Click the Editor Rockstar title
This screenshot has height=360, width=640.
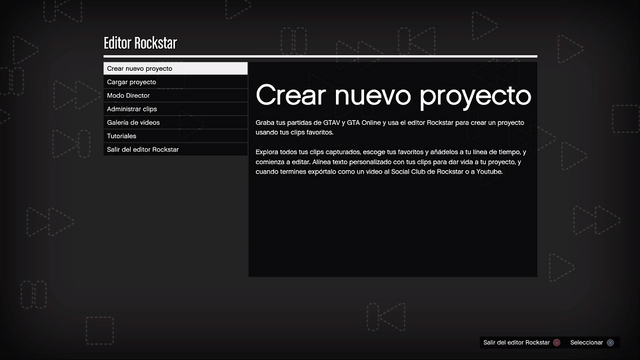[x=140, y=43]
